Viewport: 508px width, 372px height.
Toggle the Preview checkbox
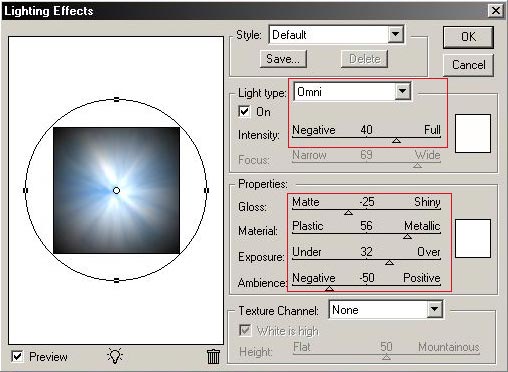[x=17, y=356]
